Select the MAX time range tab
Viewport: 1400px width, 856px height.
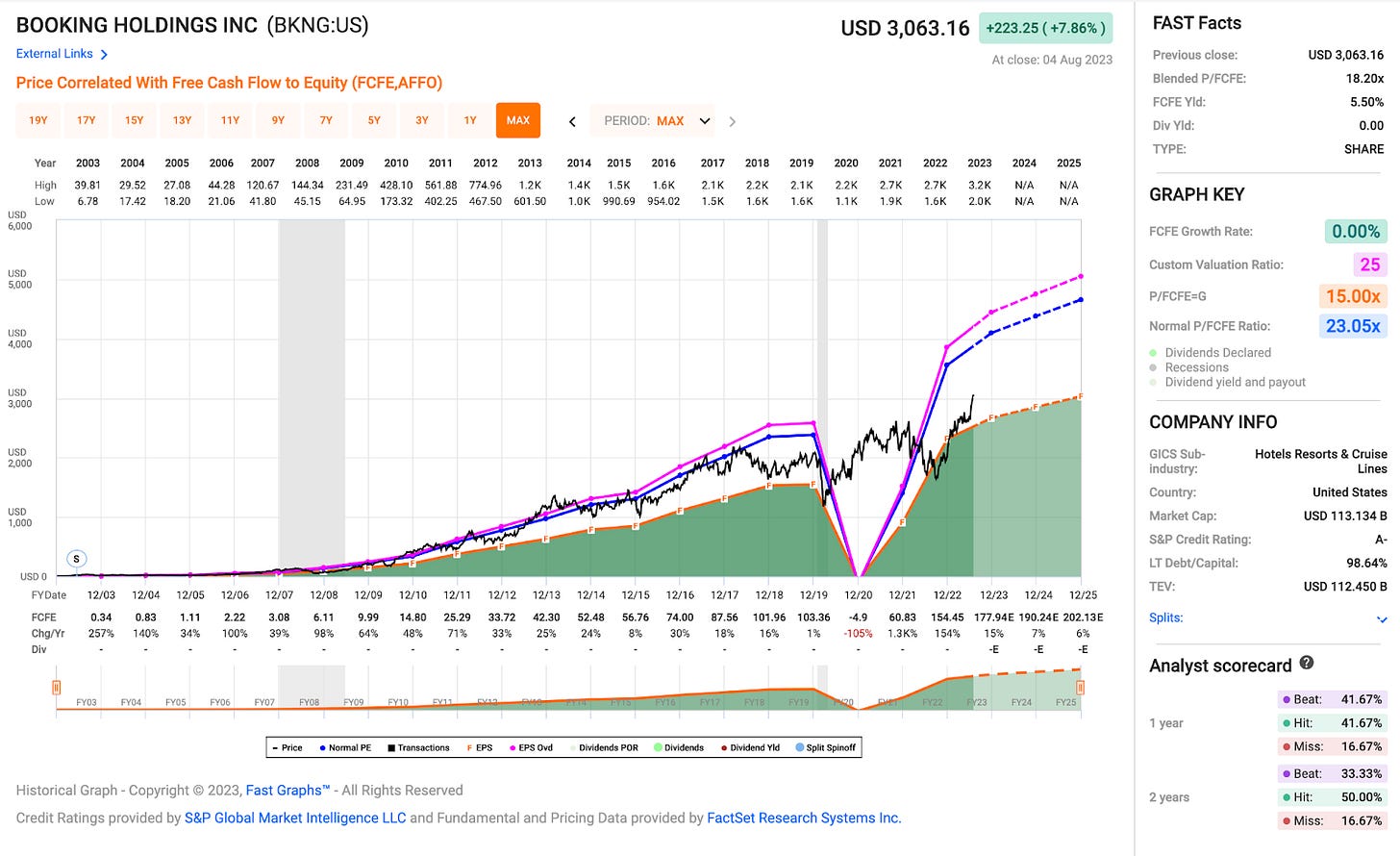pyautogui.click(x=518, y=120)
